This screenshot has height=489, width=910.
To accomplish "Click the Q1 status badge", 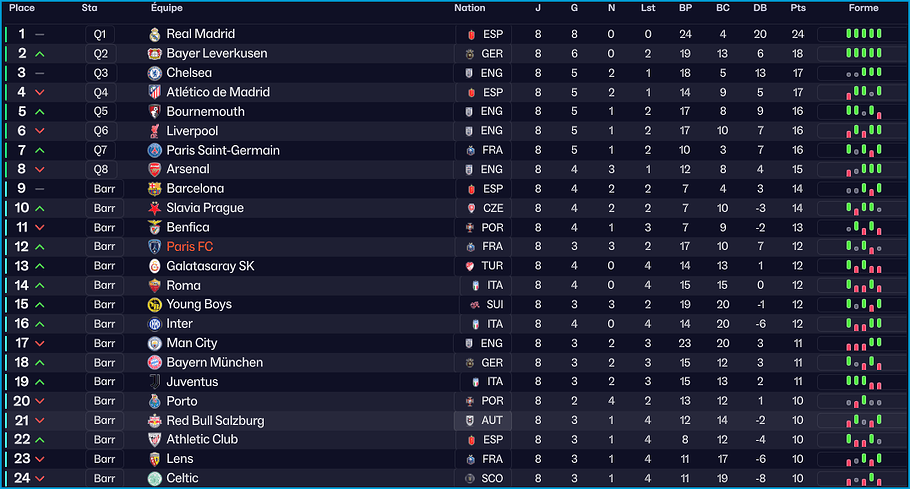I will click(101, 34).
